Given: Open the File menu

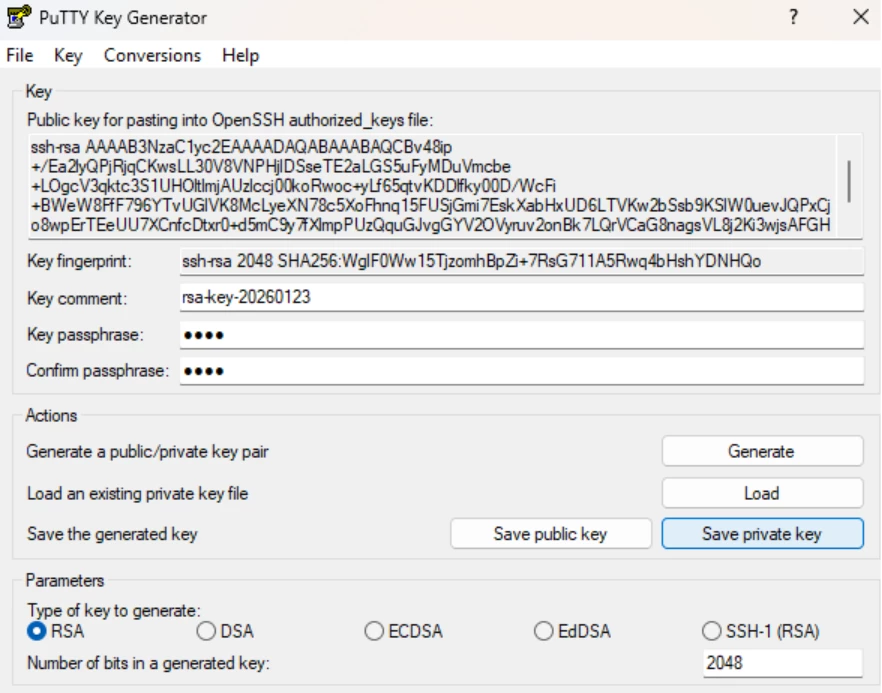Looking at the screenshot, I should (20, 55).
